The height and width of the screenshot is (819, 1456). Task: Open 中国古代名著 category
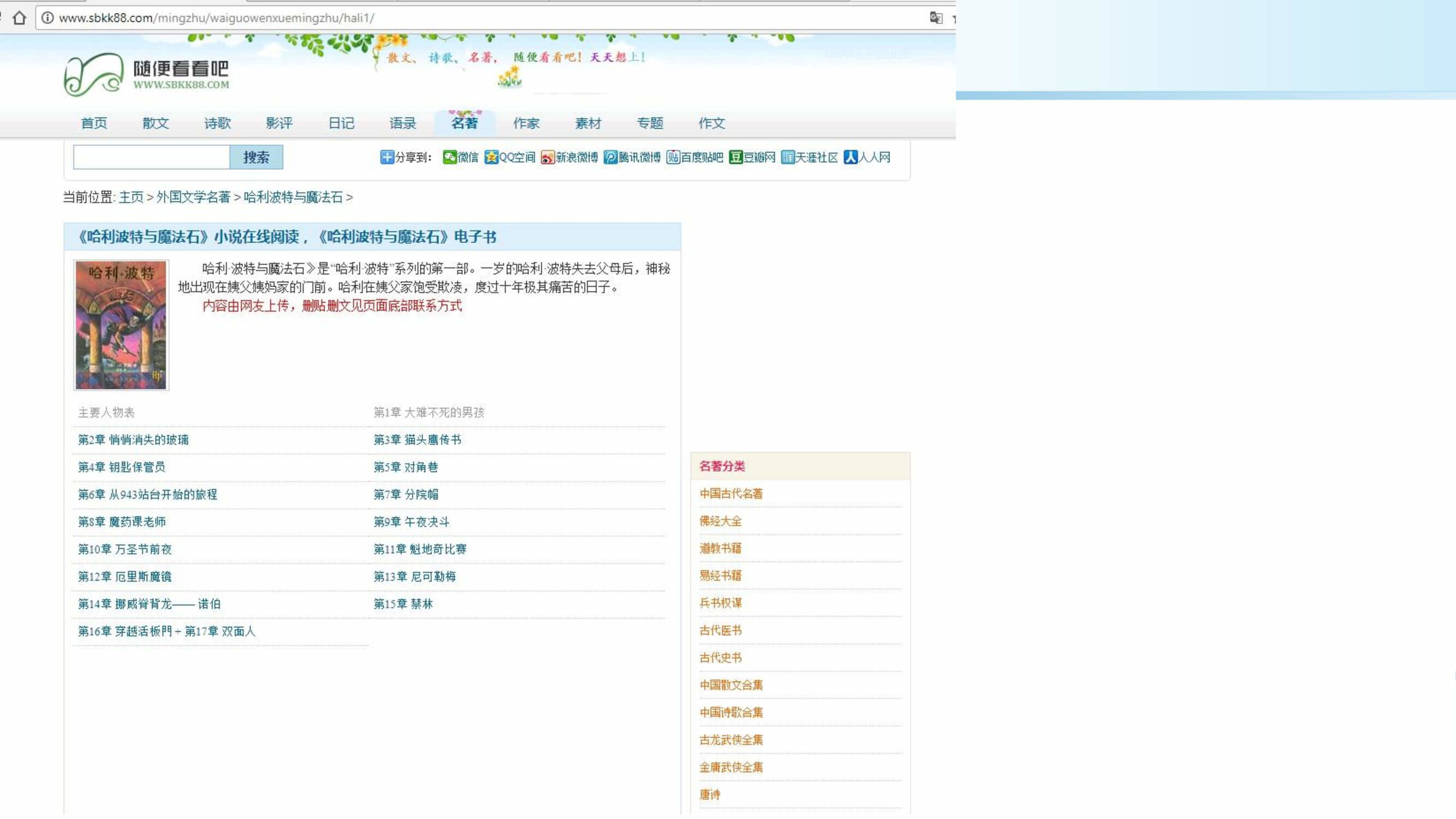[731, 494]
